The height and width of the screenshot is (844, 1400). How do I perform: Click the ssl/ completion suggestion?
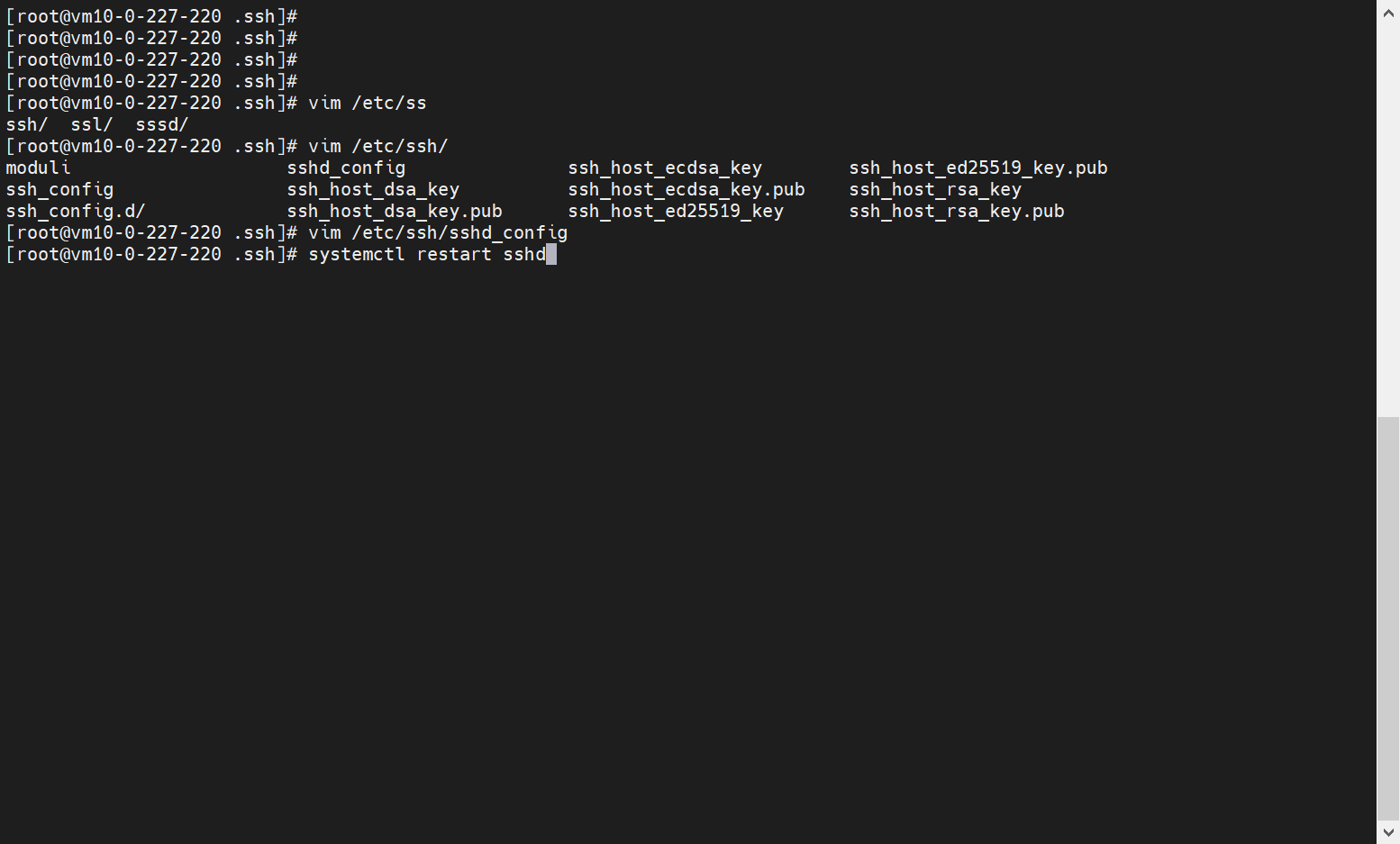pyautogui.click(x=92, y=125)
